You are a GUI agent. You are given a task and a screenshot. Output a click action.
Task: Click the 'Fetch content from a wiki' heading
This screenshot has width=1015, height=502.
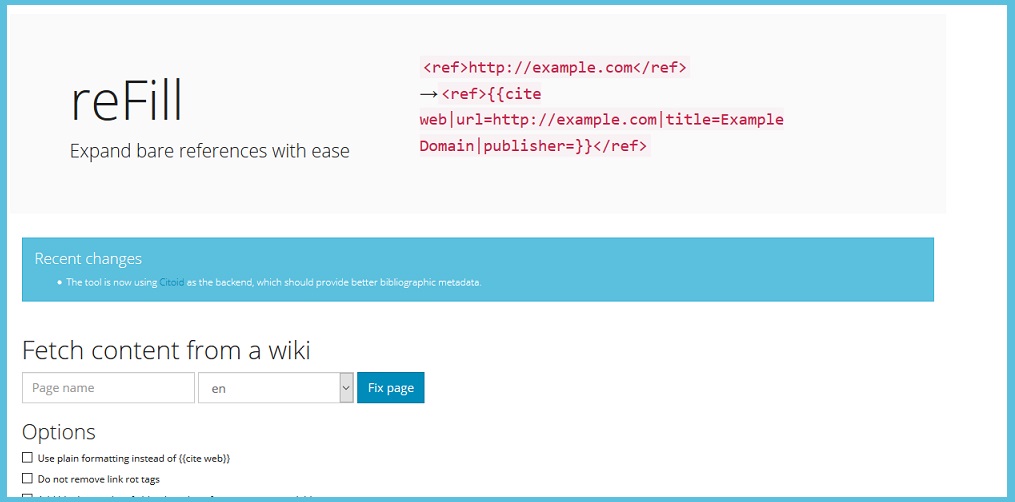point(166,350)
